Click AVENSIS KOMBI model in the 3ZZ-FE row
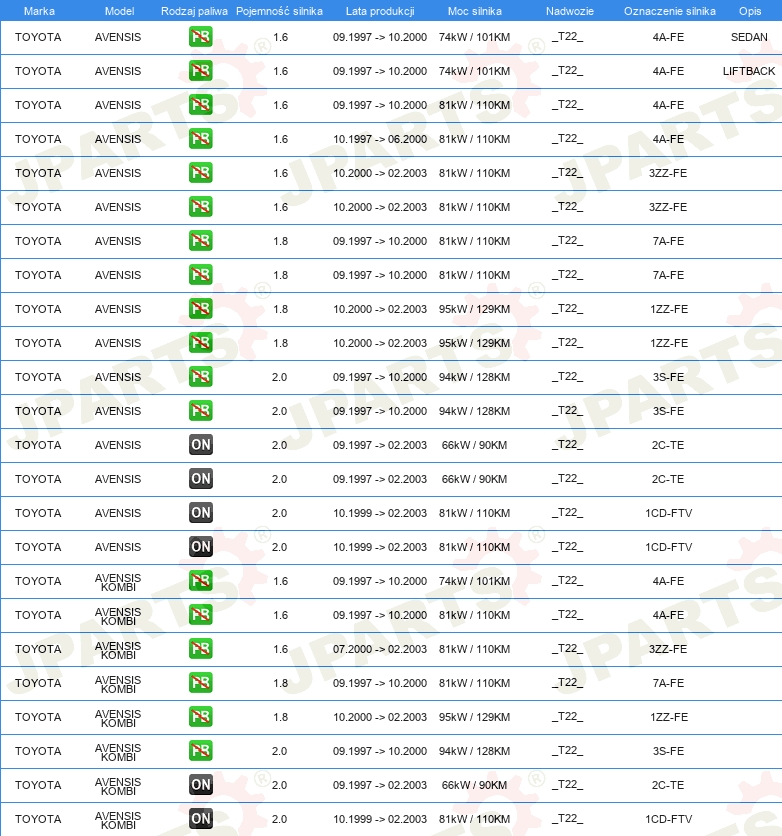Screen dimensions: 782x836 pos(118,650)
